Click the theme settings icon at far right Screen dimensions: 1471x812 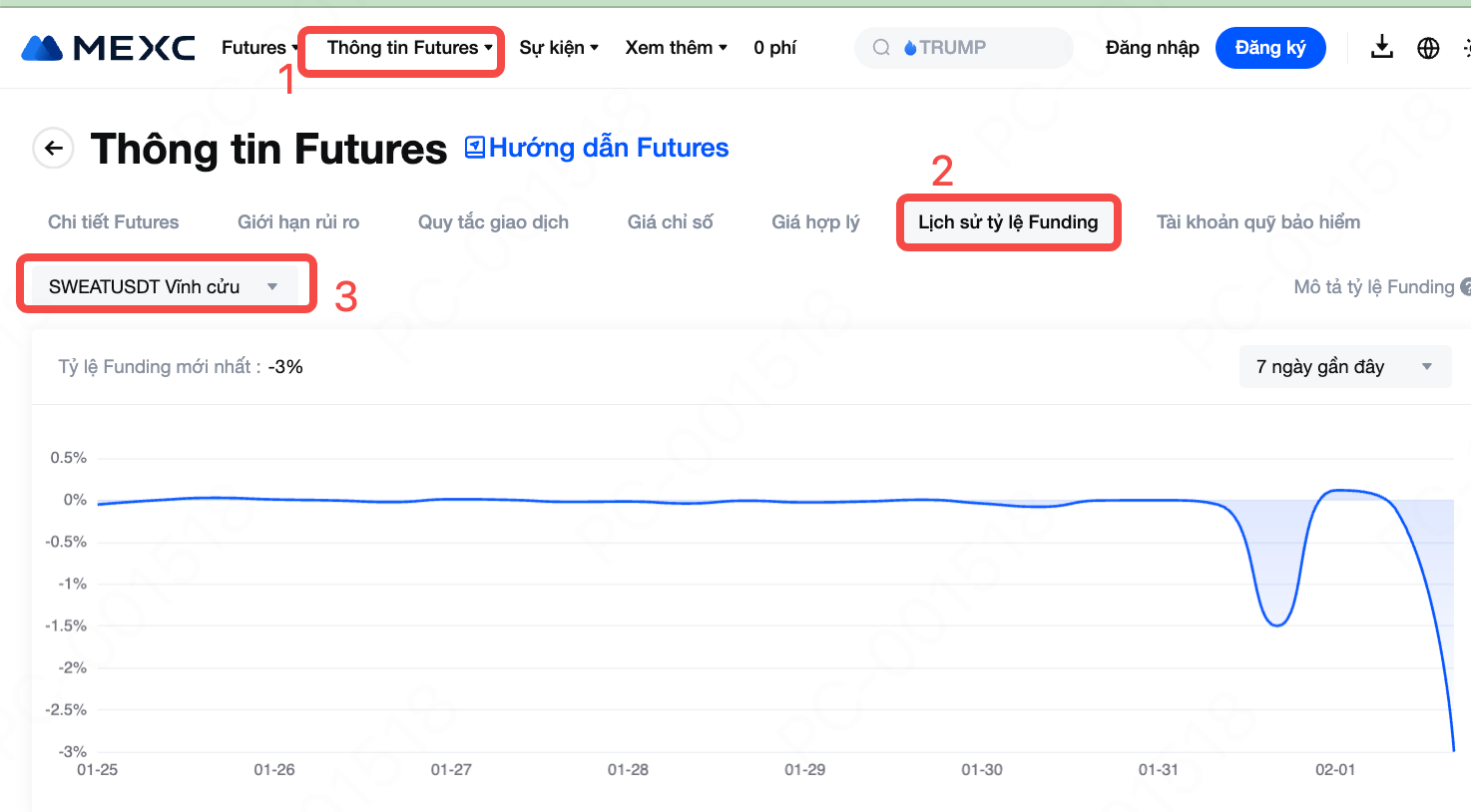tap(1466, 48)
